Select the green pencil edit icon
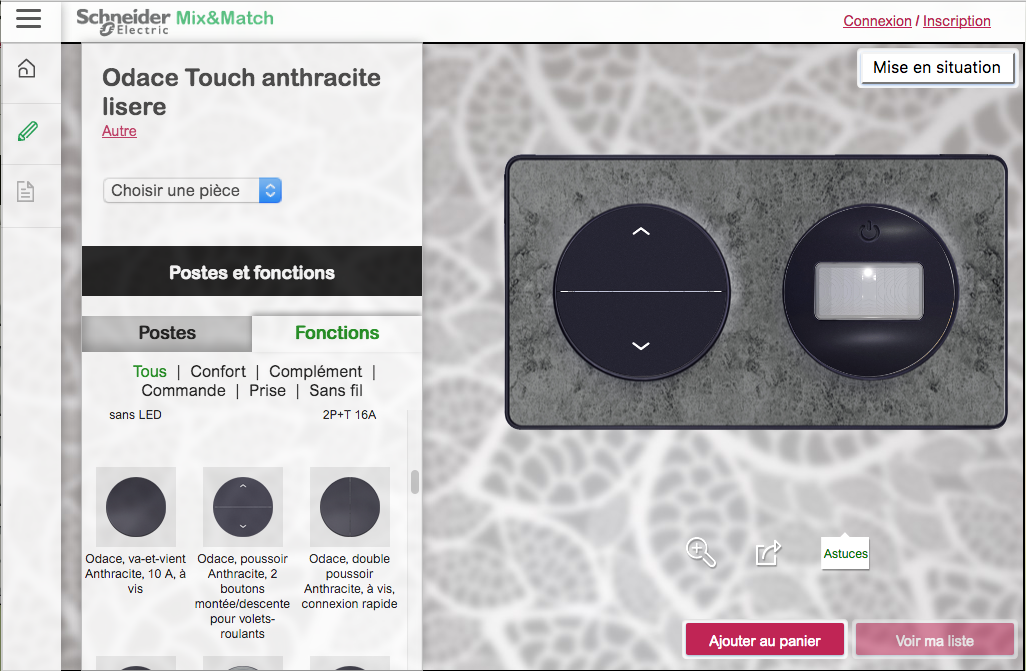Viewport: 1026px width, 671px height. pyautogui.click(x=27, y=132)
